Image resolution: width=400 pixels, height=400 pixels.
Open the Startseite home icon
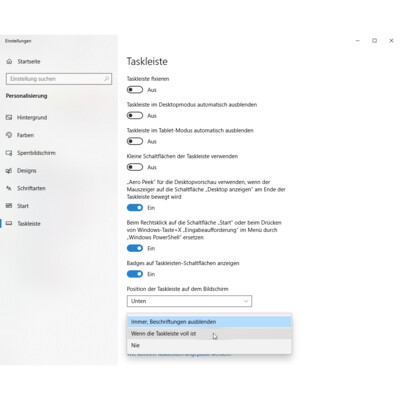pos(9,61)
